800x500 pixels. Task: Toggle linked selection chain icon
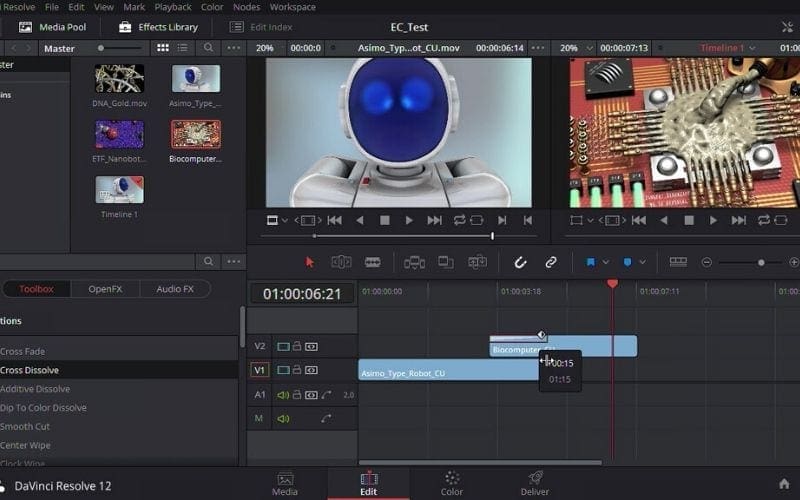tap(551, 262)
